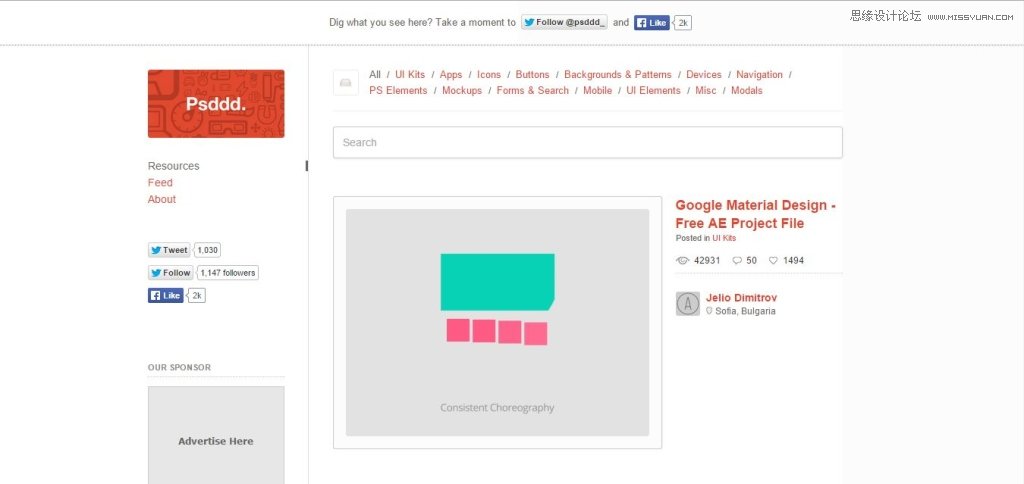
Task: Select the UI Kits category
Action: [x=410, y=74]
